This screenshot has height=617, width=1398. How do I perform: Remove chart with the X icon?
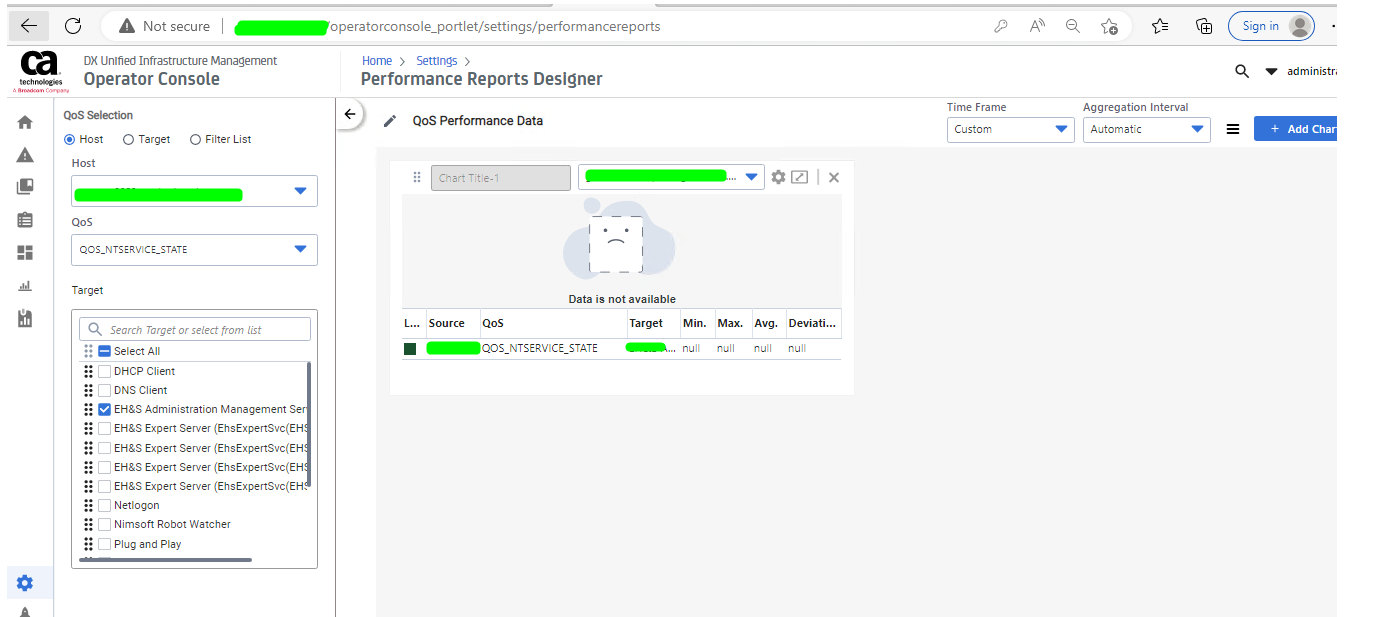pyautogui.click(x=834, y=177)
